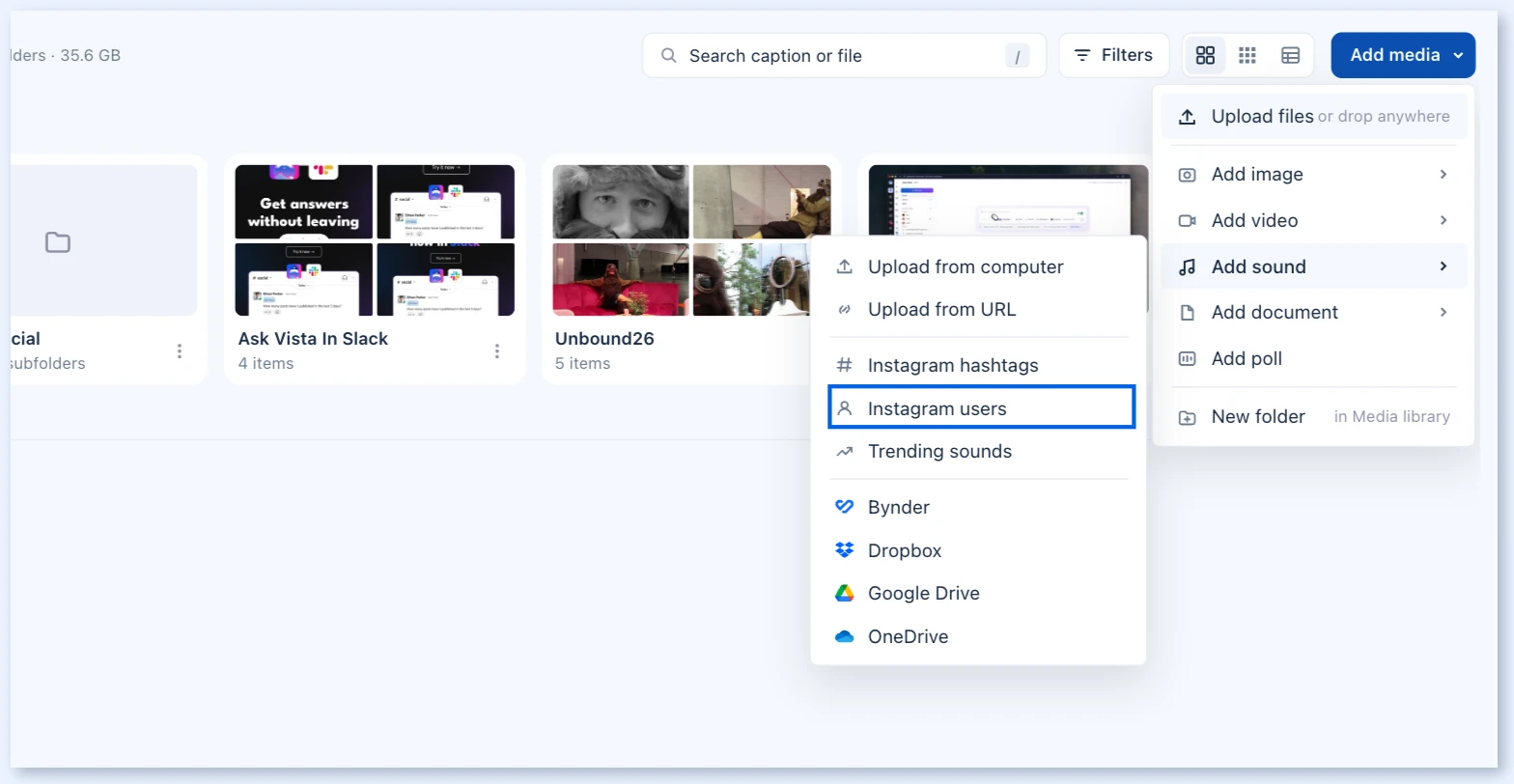Viewport: 1514px width, 784px height.
Task: Click the OneDrive cloud icon
Action: pos(844,636)
